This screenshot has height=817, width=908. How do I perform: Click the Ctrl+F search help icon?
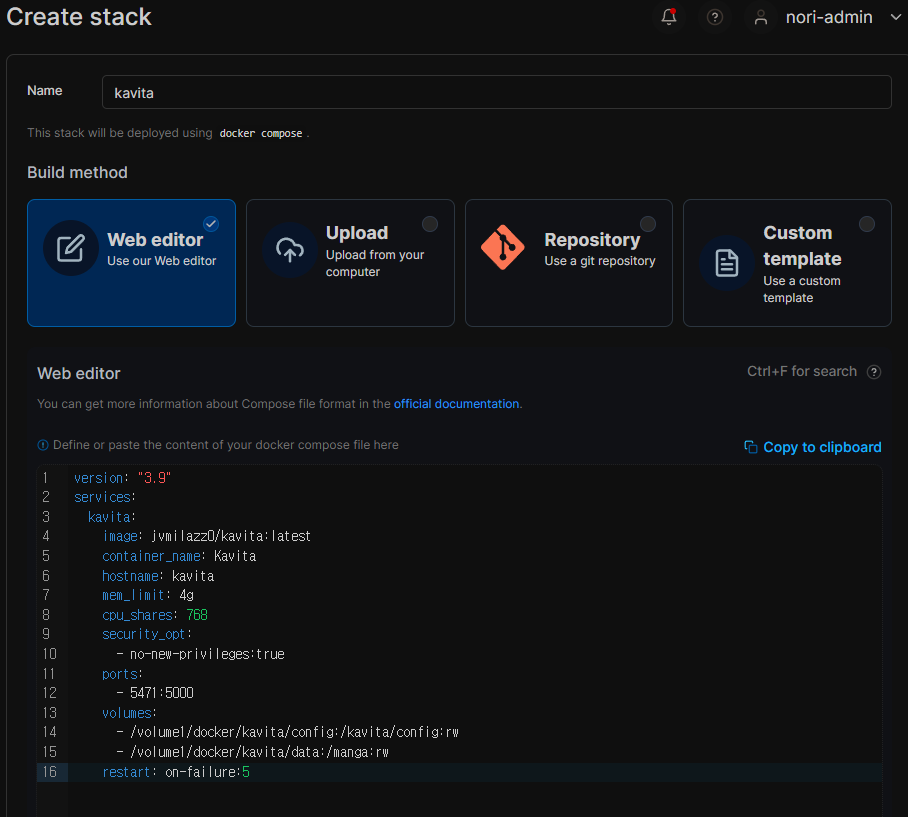click(874, 372)
